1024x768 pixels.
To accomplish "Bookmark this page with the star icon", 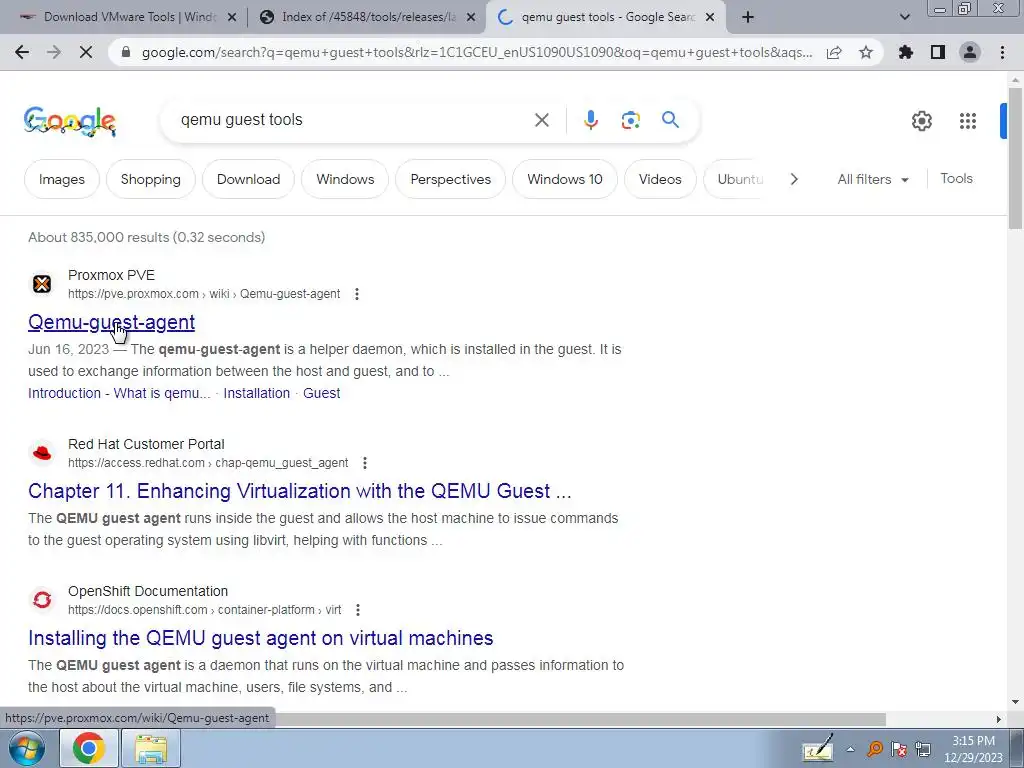I will 866,53.
